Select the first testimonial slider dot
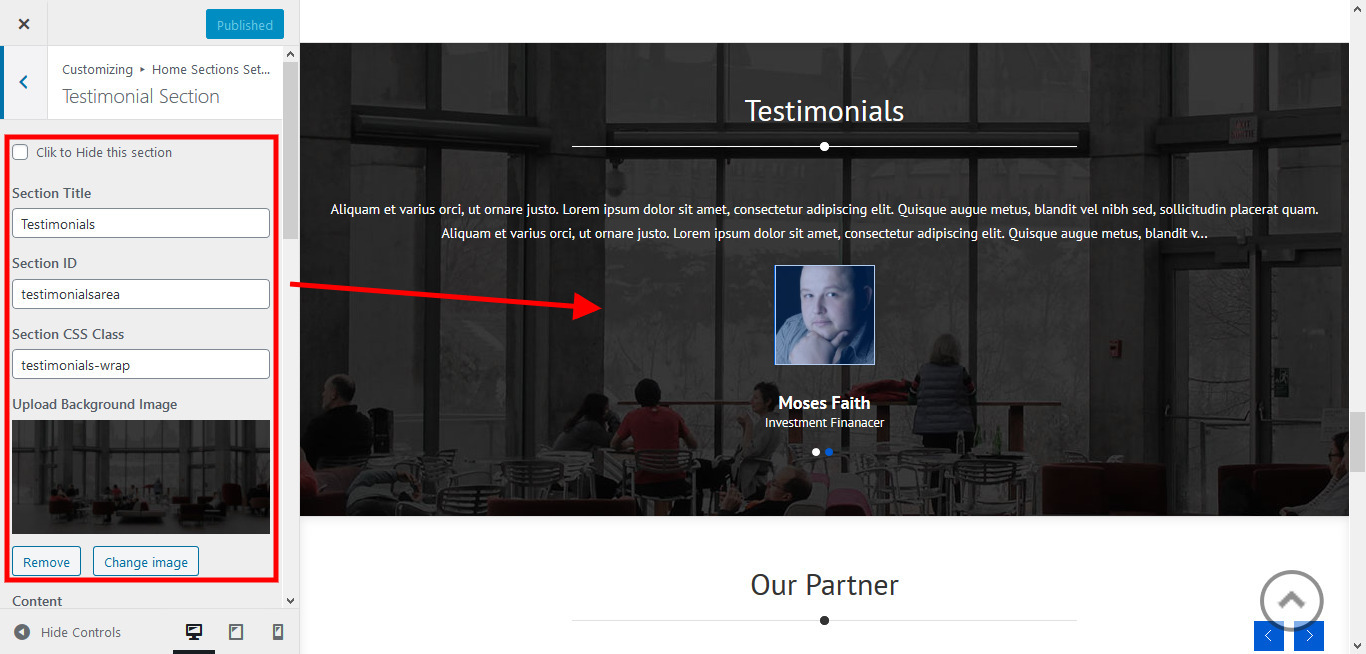1366x654 pixels. click(816, 452)
